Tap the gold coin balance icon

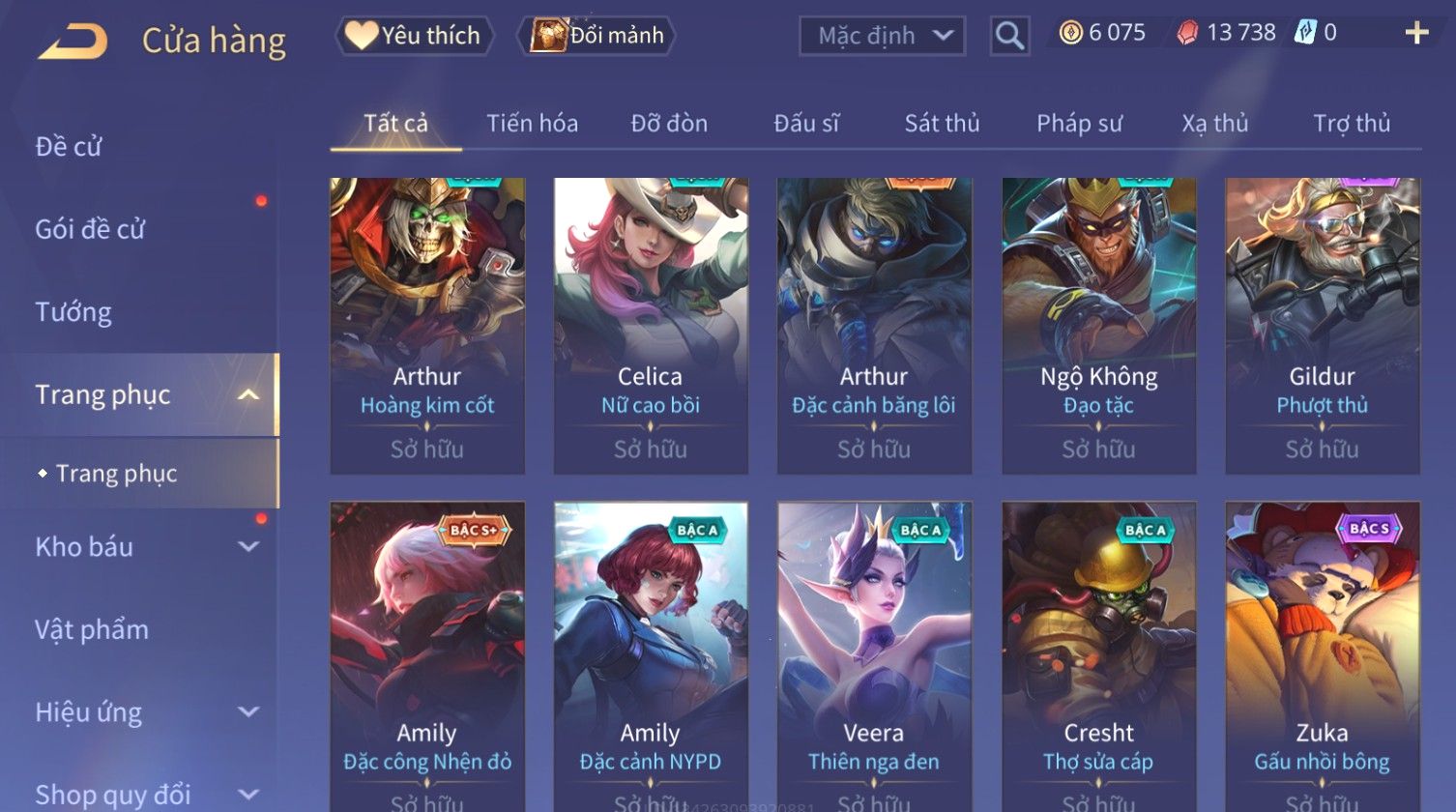(1070, 34)
